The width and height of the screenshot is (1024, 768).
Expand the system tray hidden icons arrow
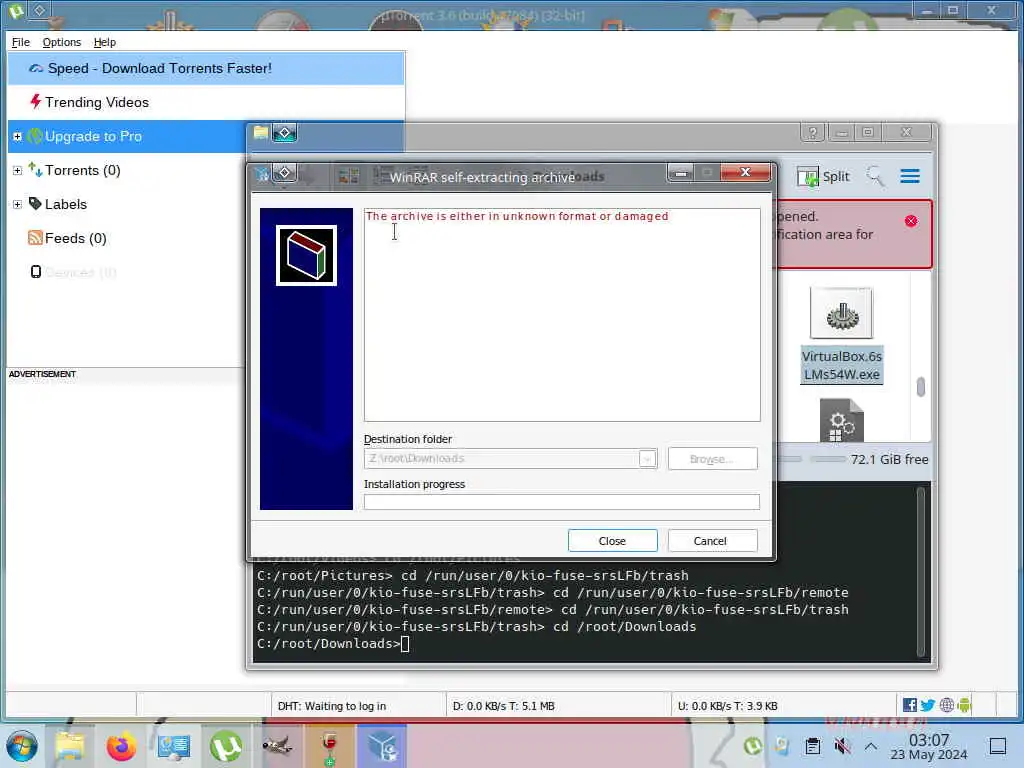(x=871, y=746)
